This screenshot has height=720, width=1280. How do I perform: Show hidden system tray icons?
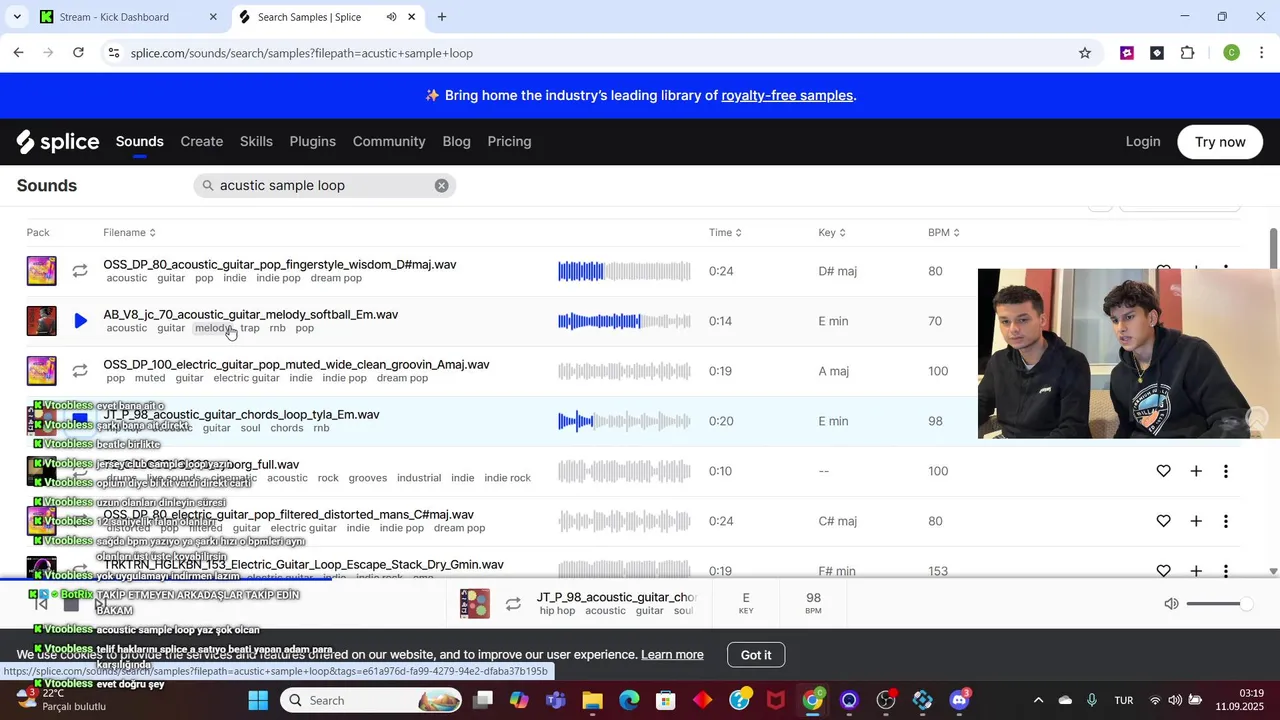pyautogui.click(x=1038, y=700)
